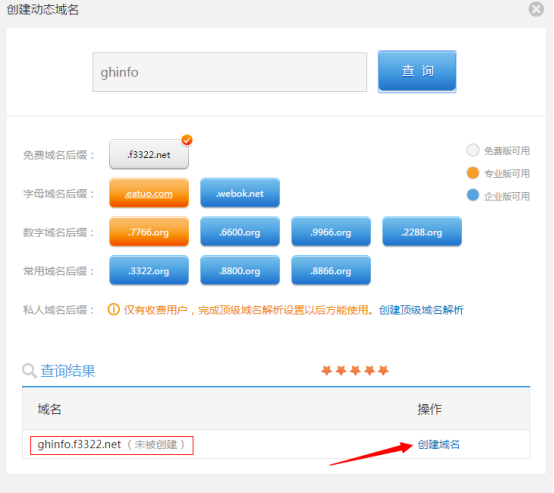This screenshot has width=554, height=493.
Task: Click the search magnifier icon beside 查询结果
Action: (29, 371)
